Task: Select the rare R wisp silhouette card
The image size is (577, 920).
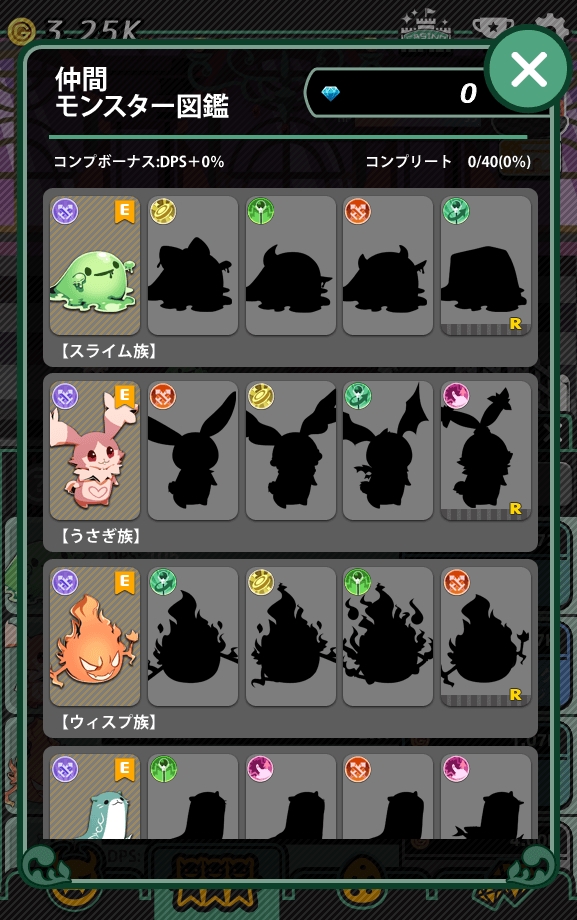Action: pyautogui.click(x=485, y=637)
